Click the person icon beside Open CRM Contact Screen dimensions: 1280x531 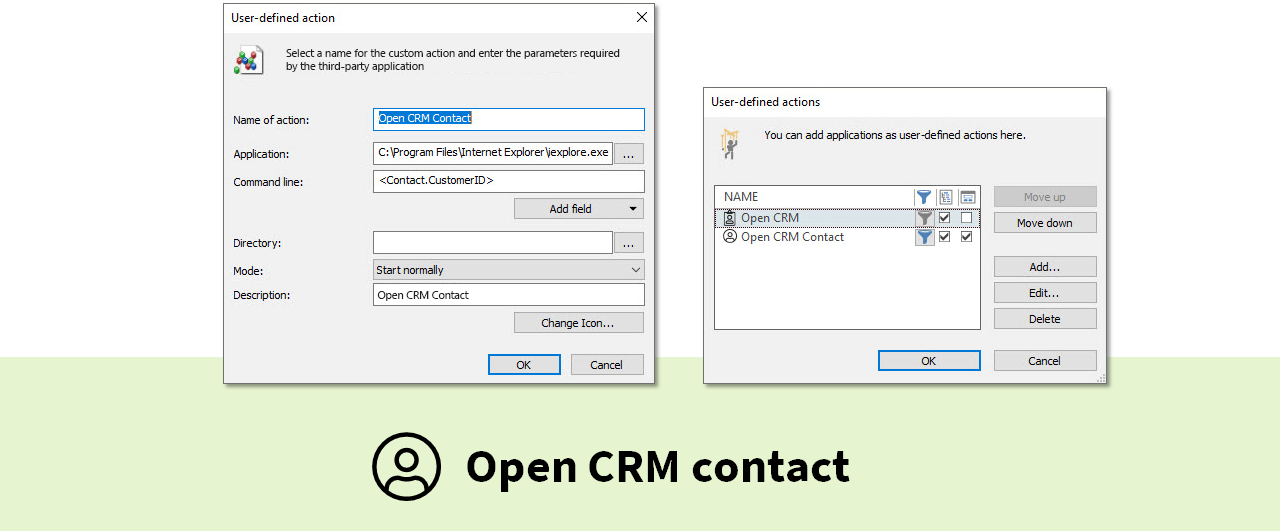coord(730,237)
